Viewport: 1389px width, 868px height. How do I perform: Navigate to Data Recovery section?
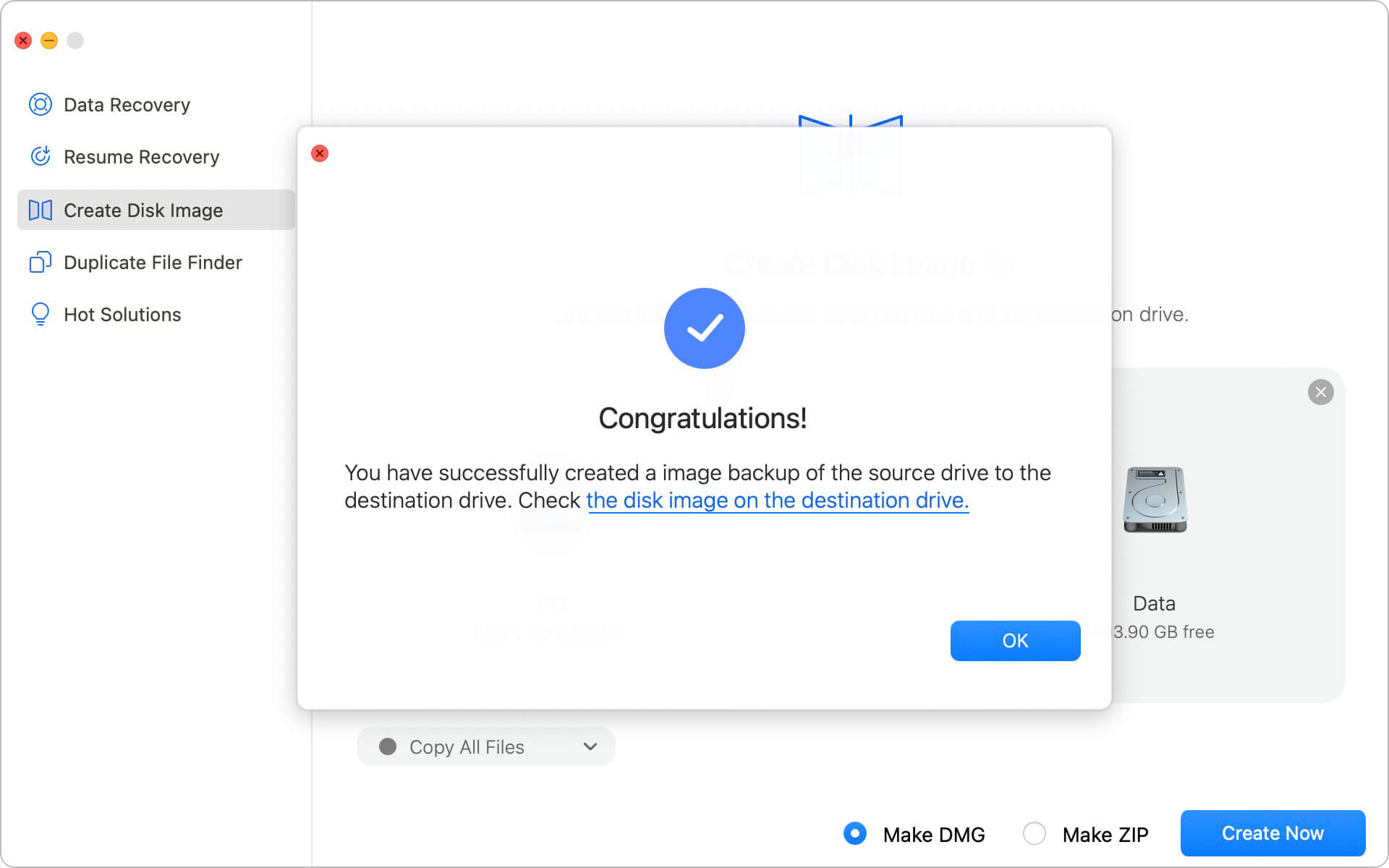pyautogui.click(x=127, y=104)
